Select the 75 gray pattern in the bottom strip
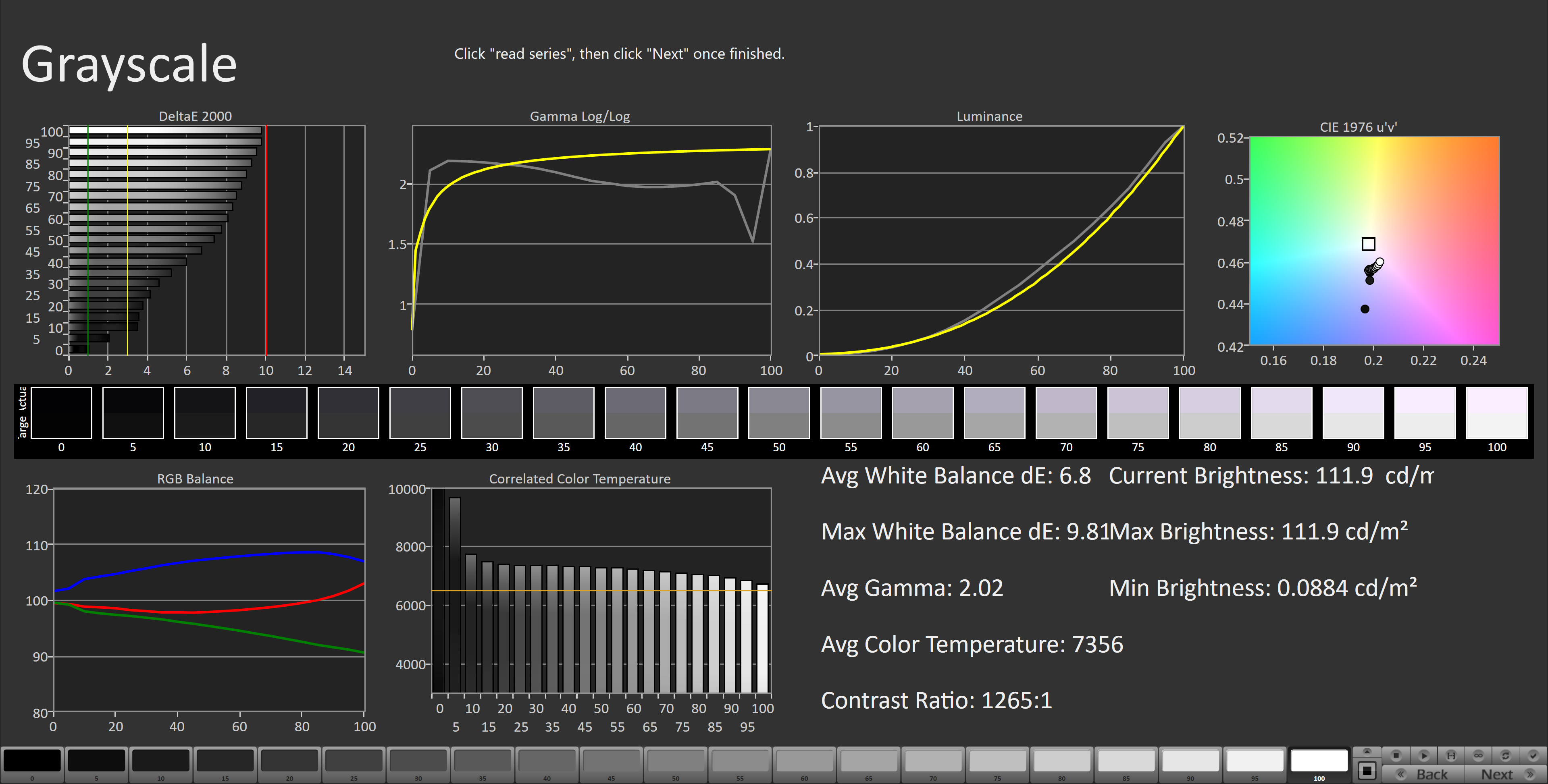 click(x=998, y=761)
